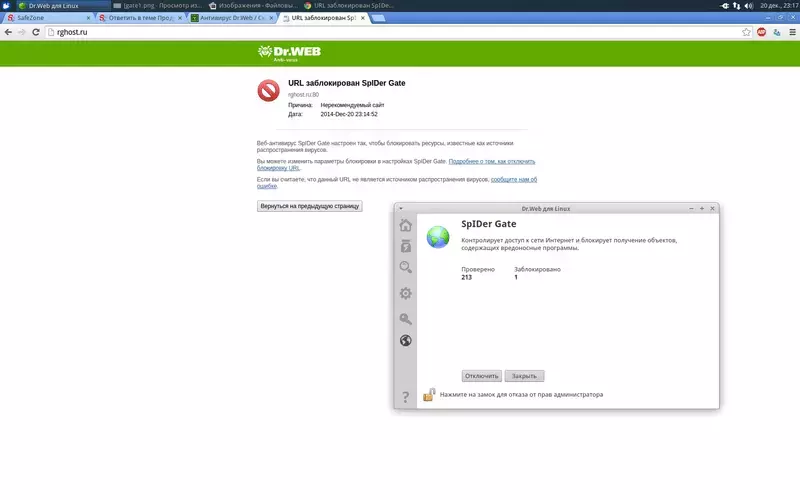The height and width of the screenshot is (500, 800).
Task: Click Вернуться на предыдущую страницу button
Action: pyautogui.click(x=310, y=206)
